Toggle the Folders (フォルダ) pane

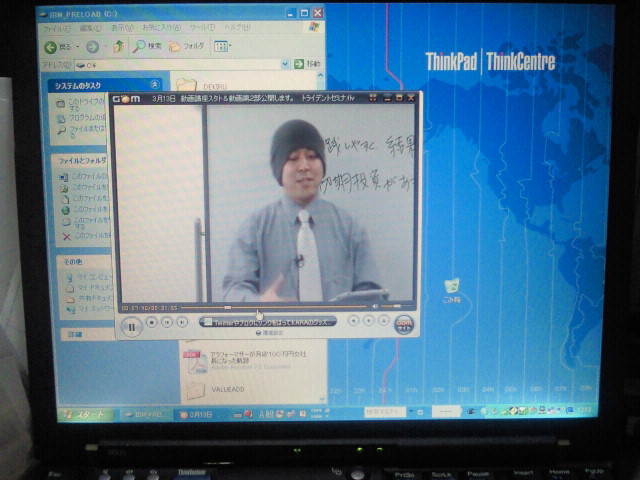tap(187, 46)
